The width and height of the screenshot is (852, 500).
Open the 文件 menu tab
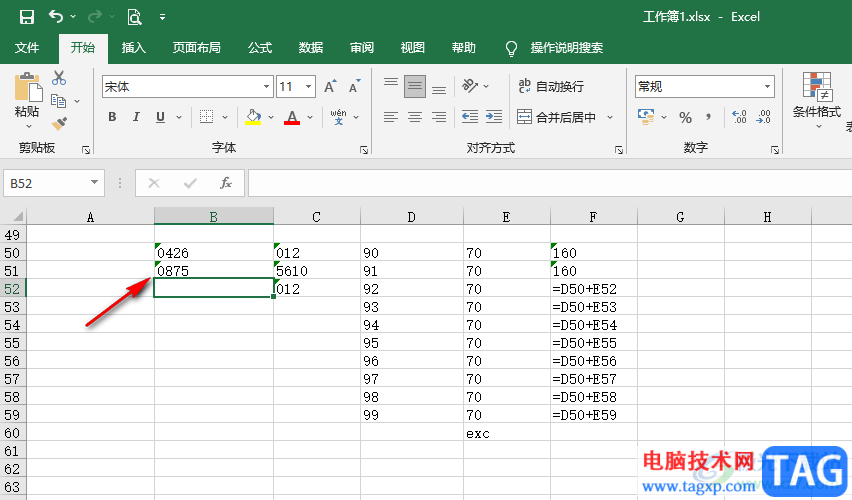coord(27,48)
